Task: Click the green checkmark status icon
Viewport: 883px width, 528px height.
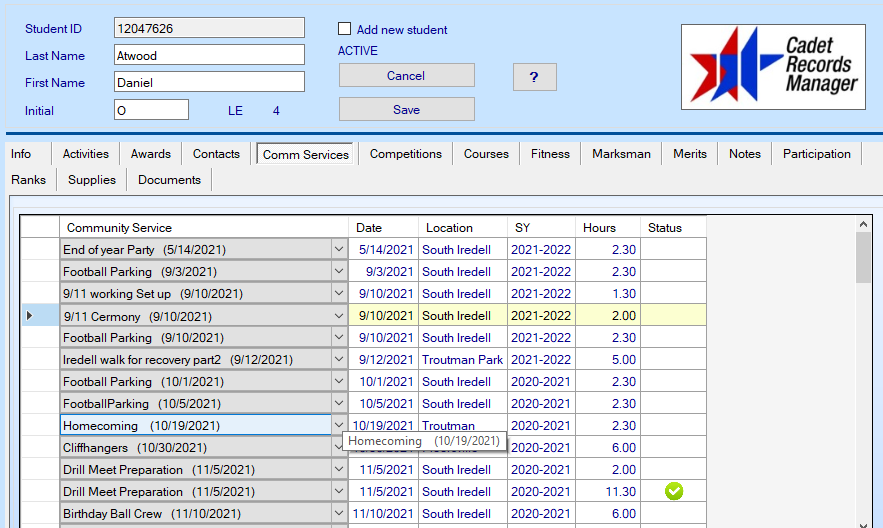Action: (673, 491)
